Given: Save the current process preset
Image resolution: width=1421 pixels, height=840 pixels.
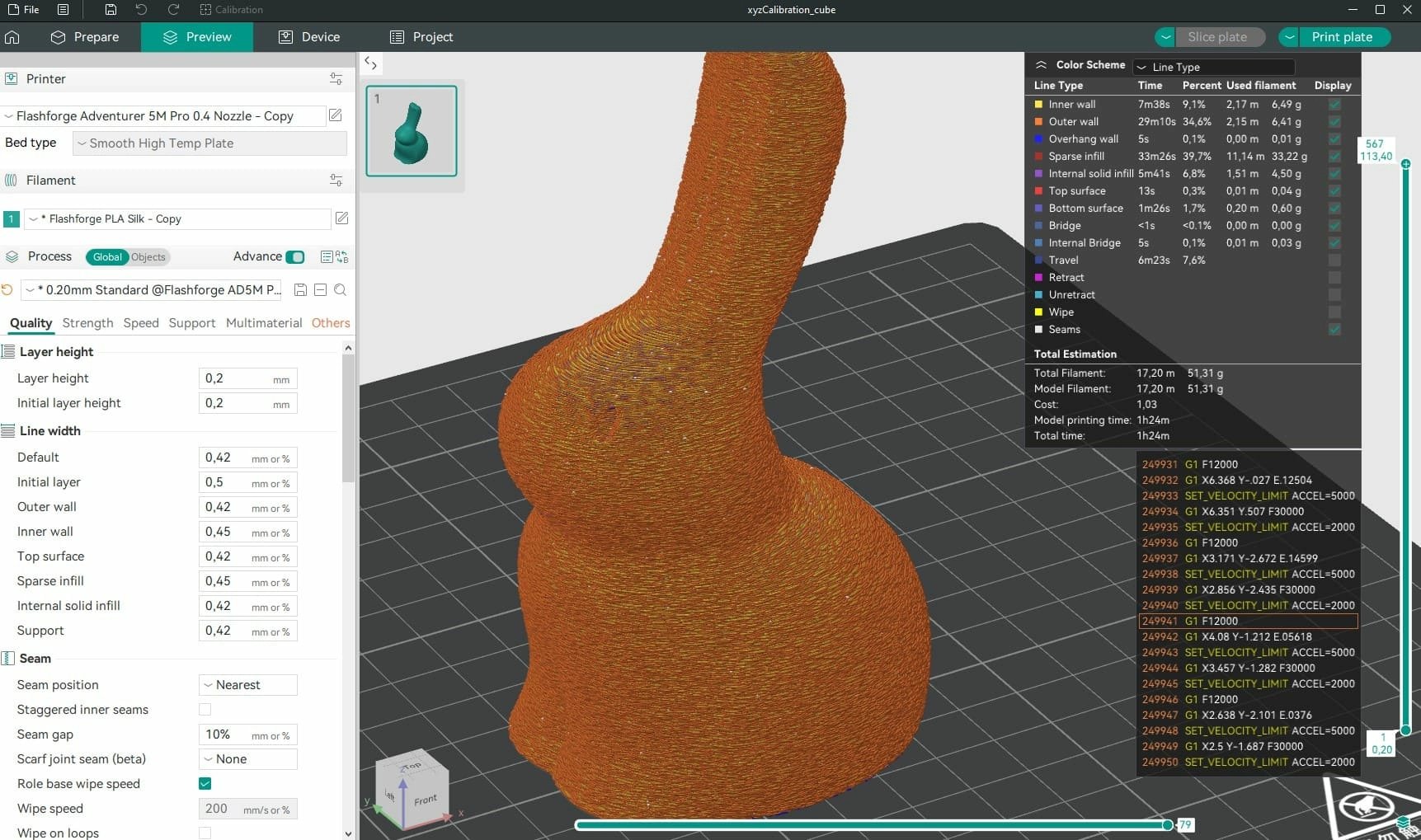Looking at the screenshot, I should (300, 290).
